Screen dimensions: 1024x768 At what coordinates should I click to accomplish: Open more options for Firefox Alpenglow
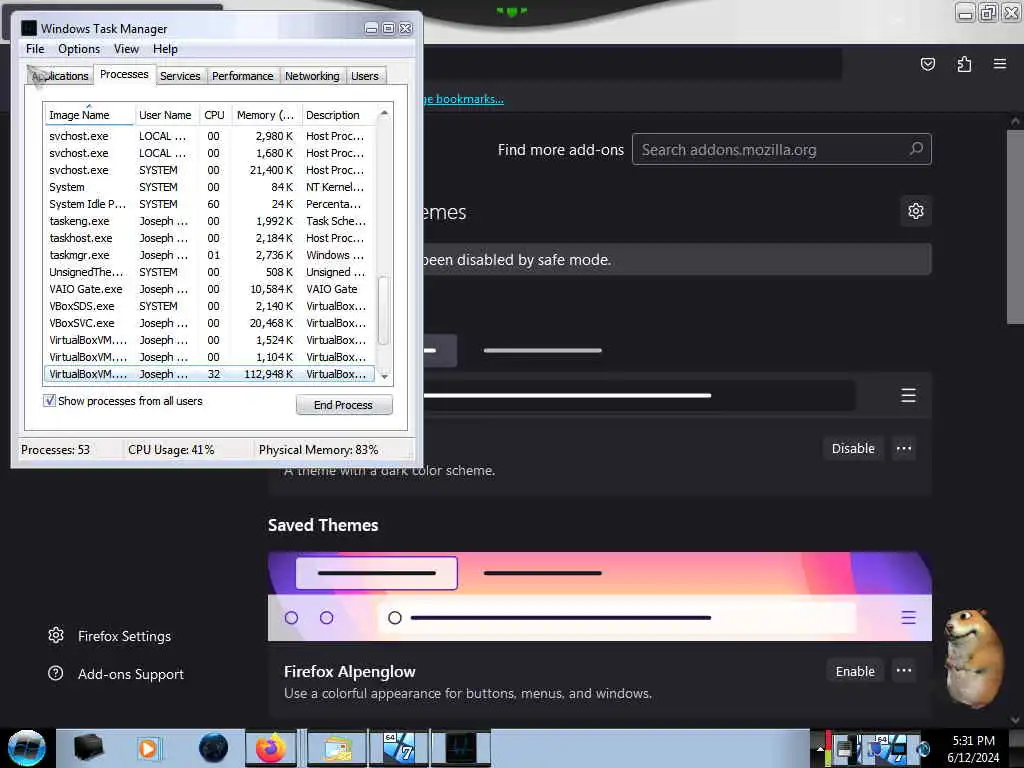904,671
